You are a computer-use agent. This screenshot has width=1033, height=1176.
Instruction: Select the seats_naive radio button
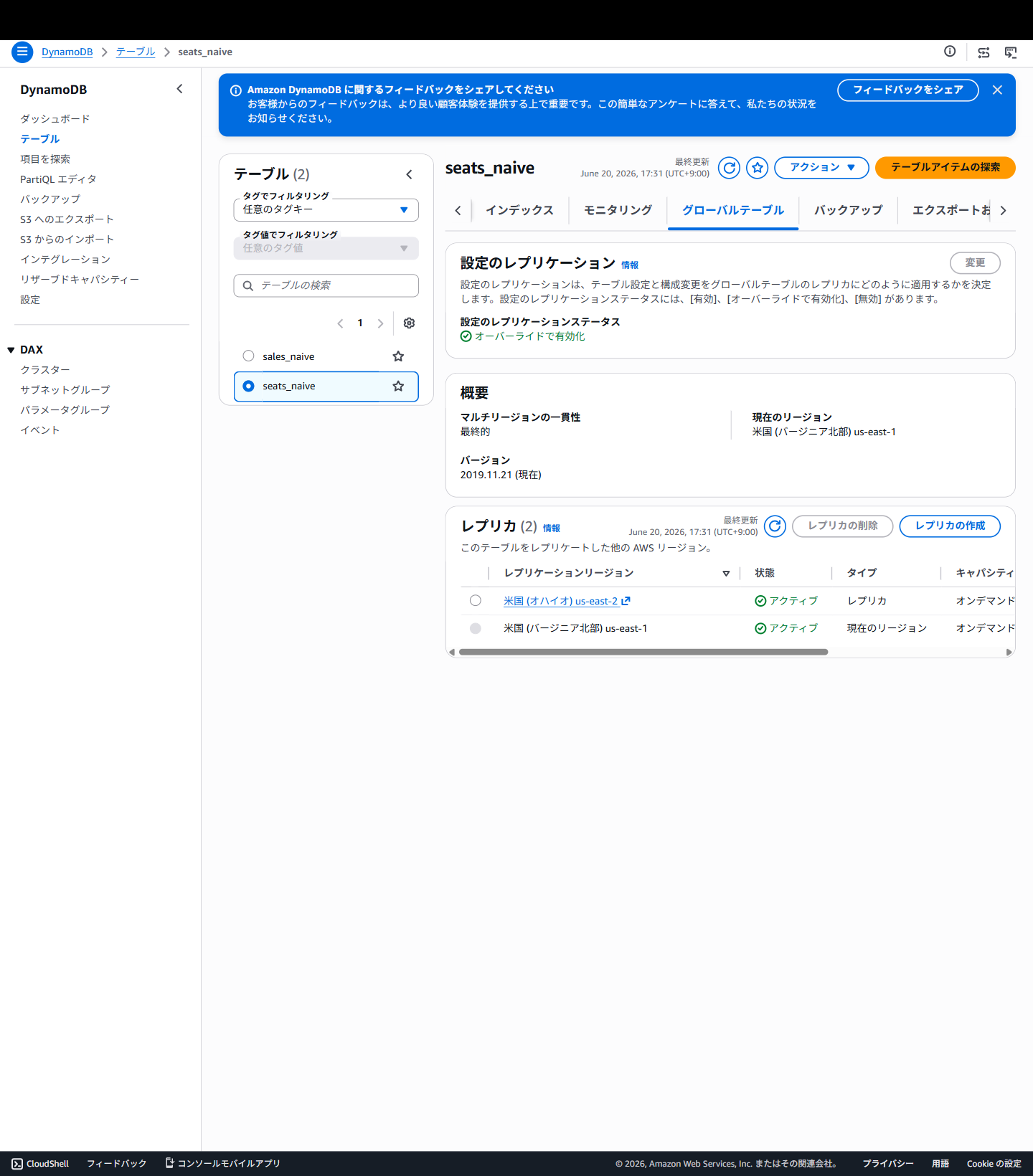(x=248, y=386)
